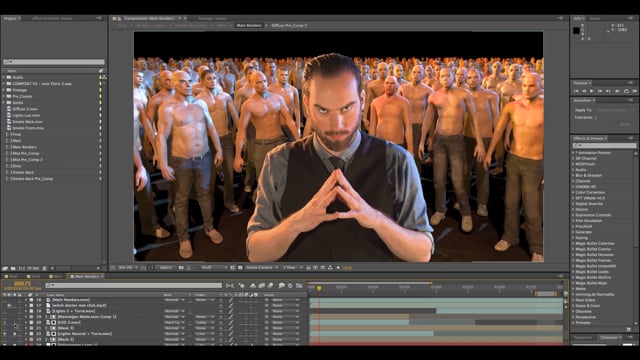Select the Main Renders composition item
This screenshot has width=640, height=360.
tap(24, 147)
